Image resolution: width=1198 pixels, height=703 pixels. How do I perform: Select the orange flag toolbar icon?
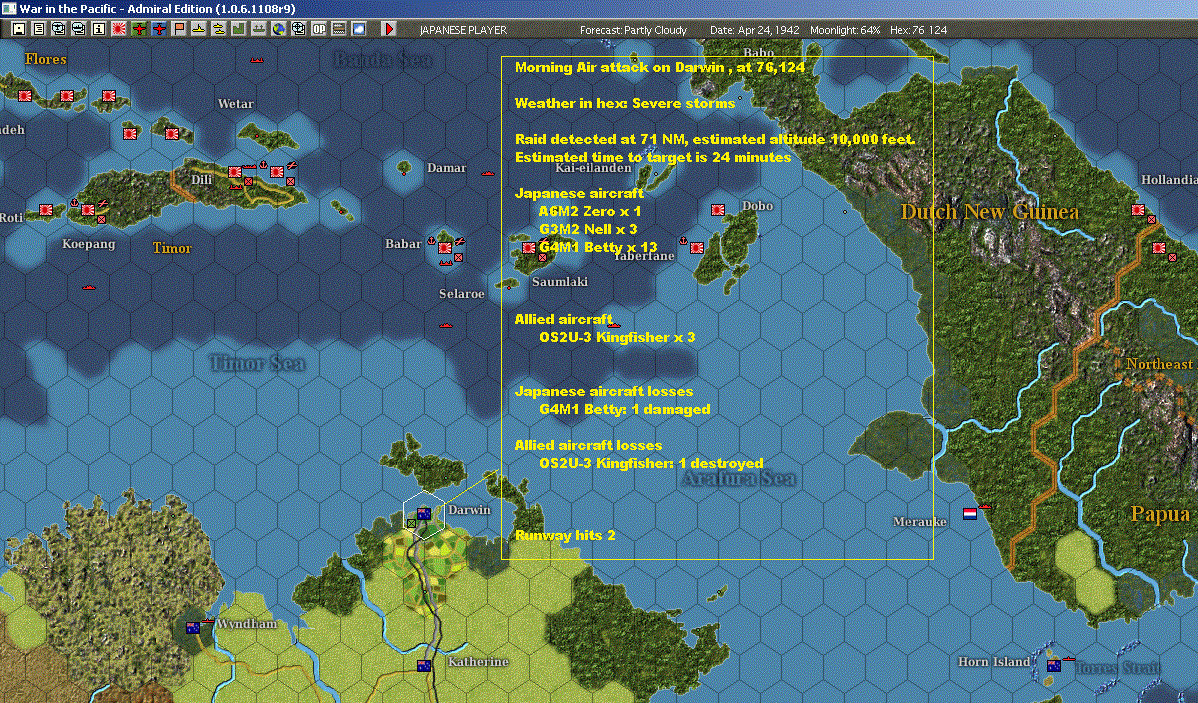click(179, 29)
